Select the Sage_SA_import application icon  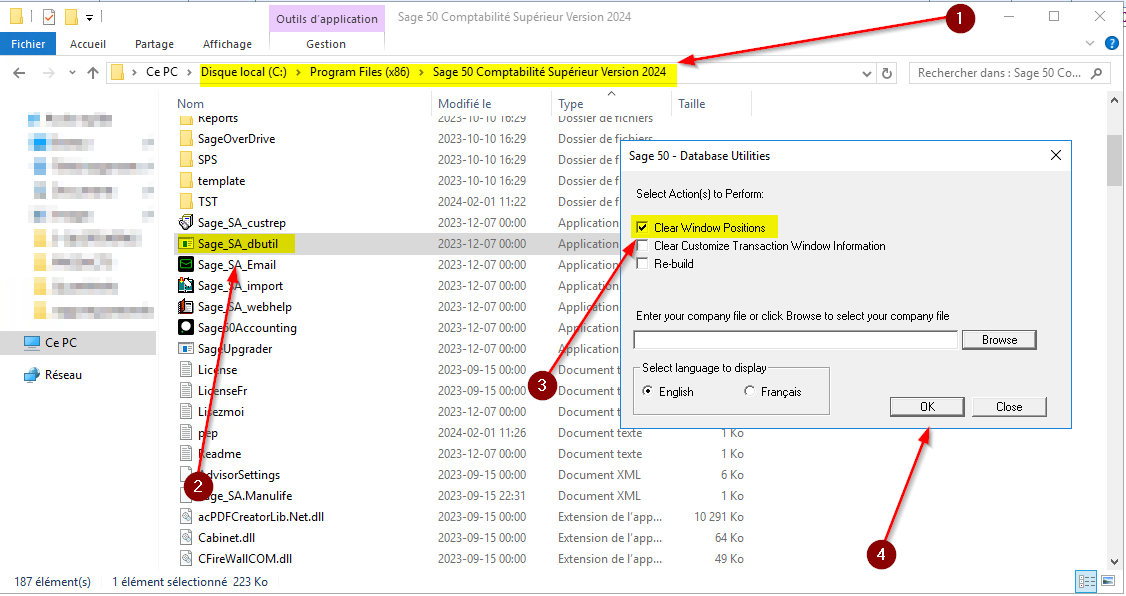coord(186,285)
